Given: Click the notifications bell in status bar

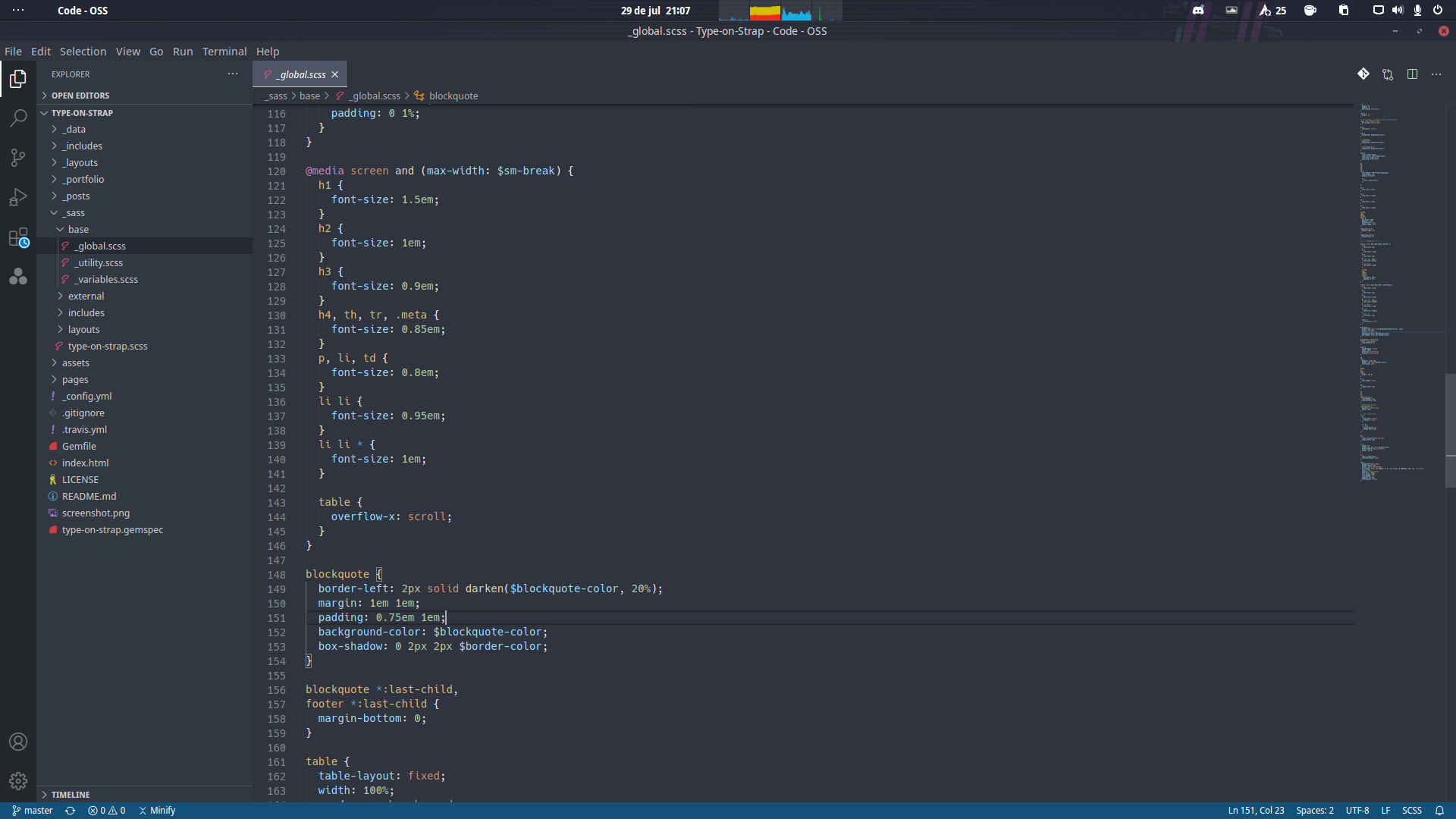Looking at the screenshot, I should 1439,810.
